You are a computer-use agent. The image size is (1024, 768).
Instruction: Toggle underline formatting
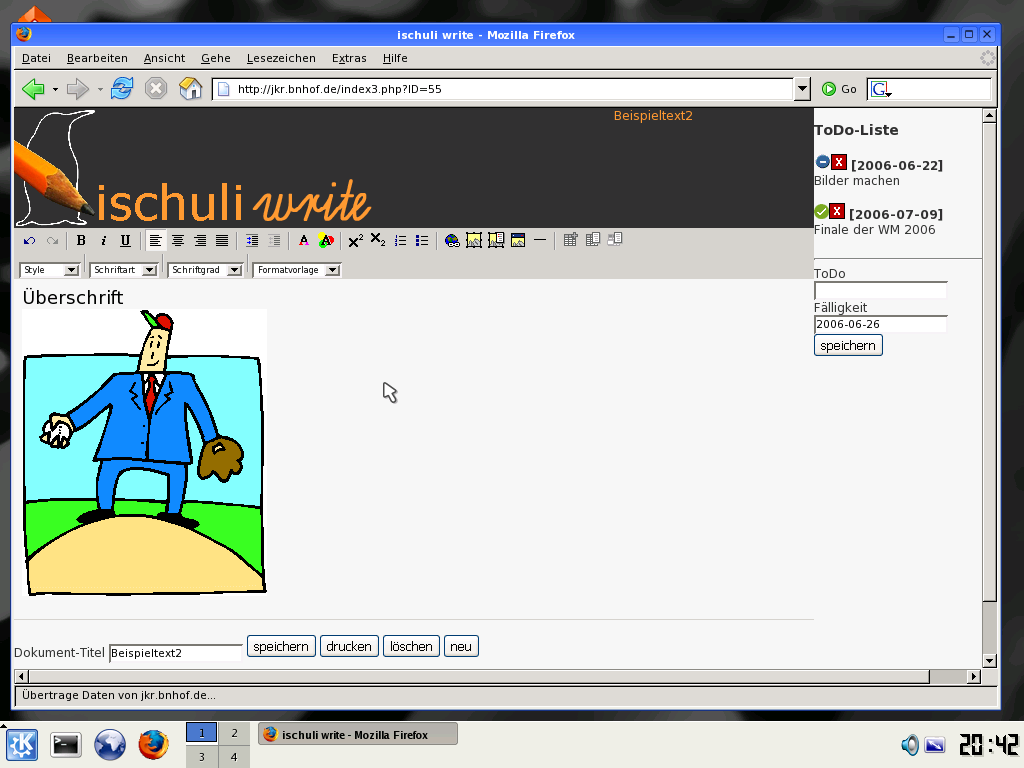(125, 241)
